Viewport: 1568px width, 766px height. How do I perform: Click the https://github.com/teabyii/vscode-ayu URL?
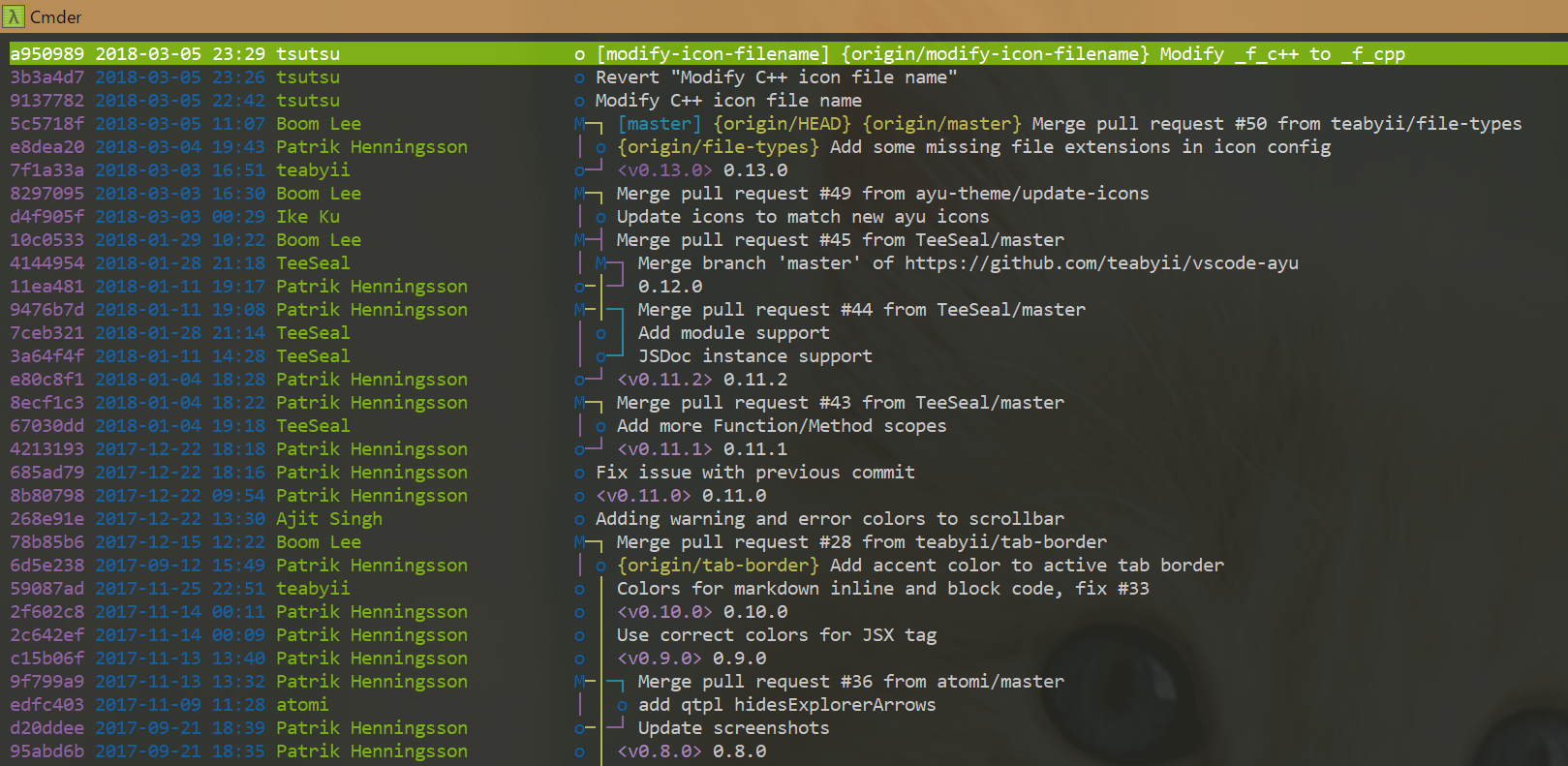click(1101, 263)
